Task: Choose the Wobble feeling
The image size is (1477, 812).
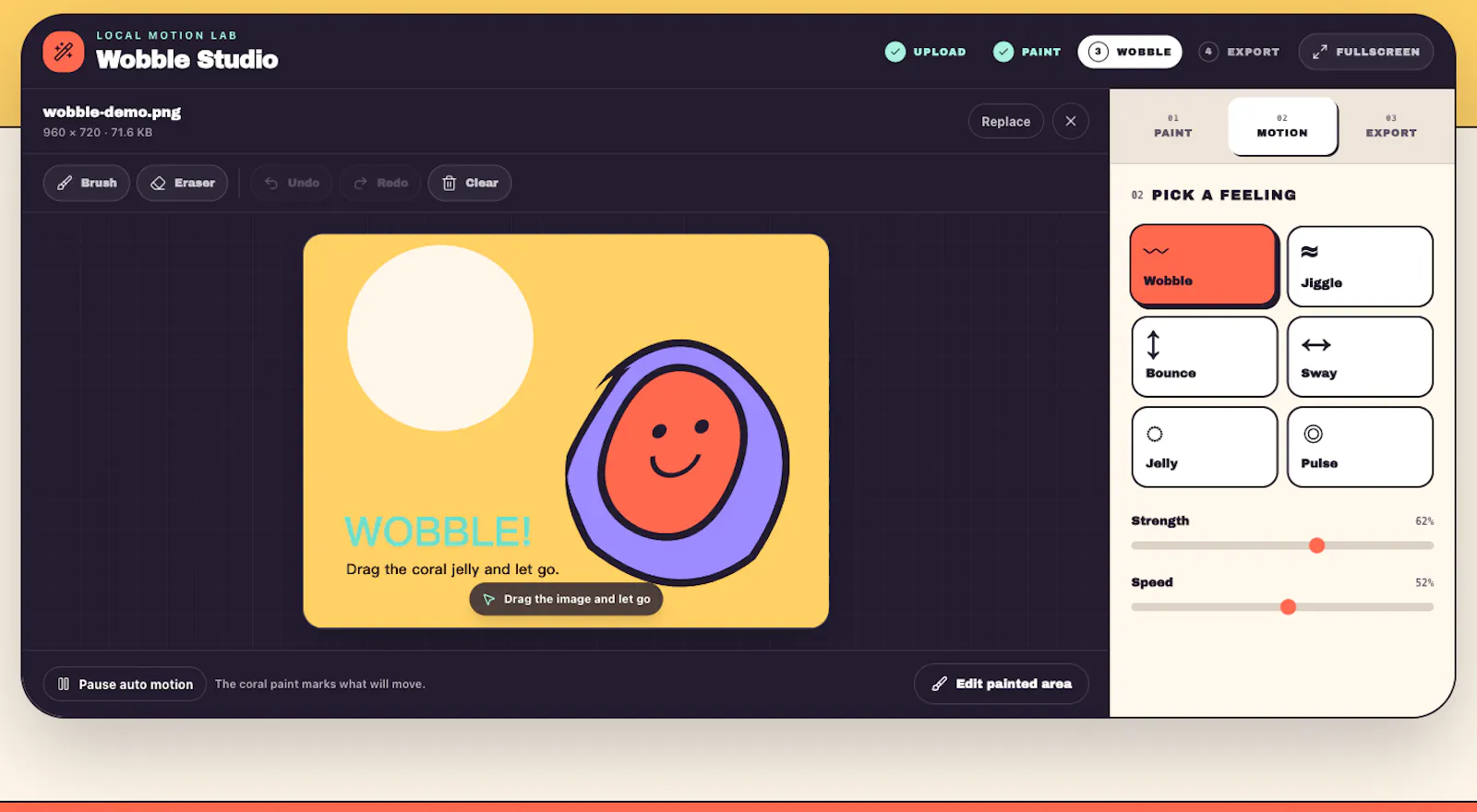Action: pyautogui.click(x=1204, y=265)
